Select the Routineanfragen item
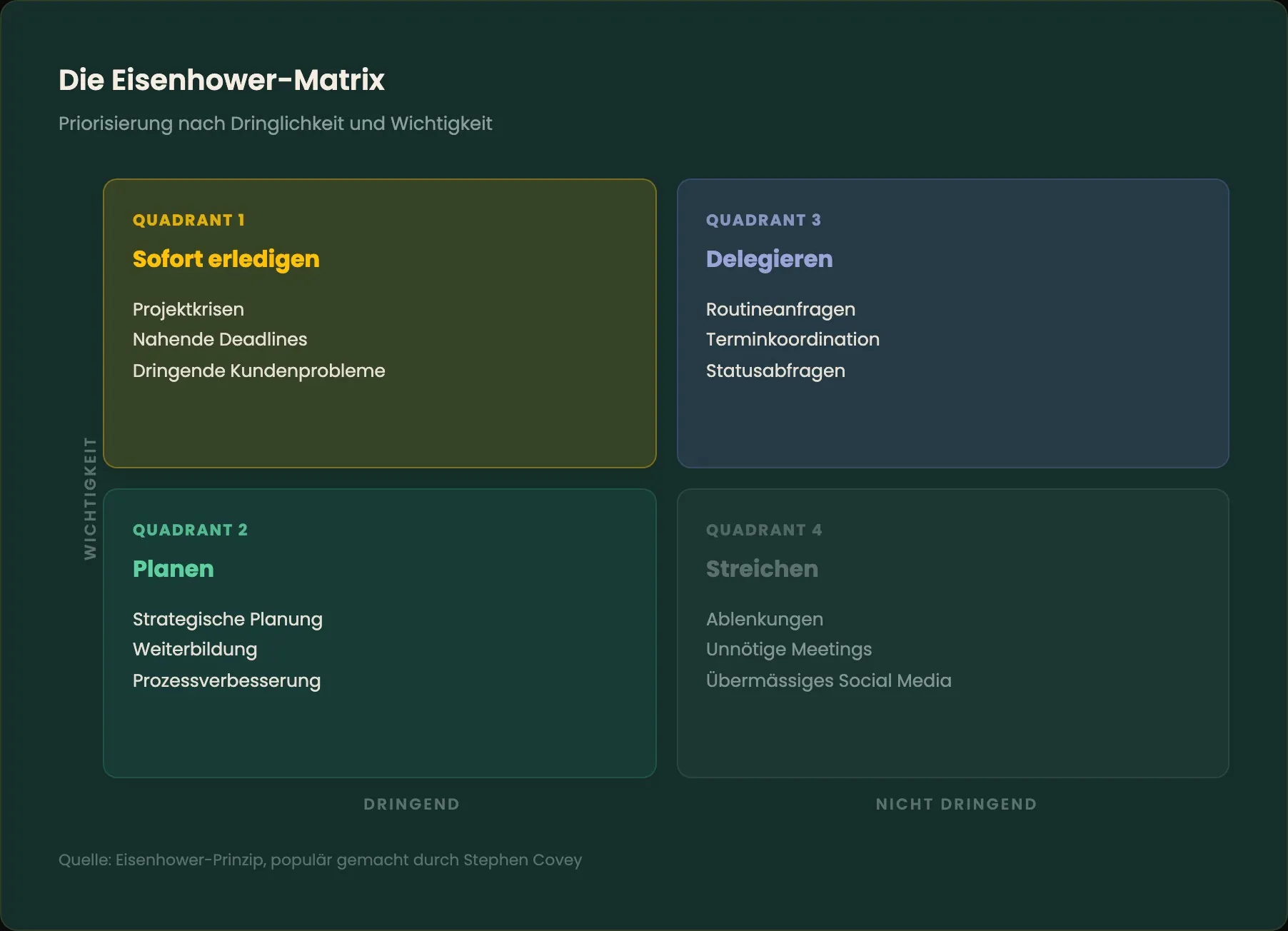Screen dimensions: 1288x931 780,309
